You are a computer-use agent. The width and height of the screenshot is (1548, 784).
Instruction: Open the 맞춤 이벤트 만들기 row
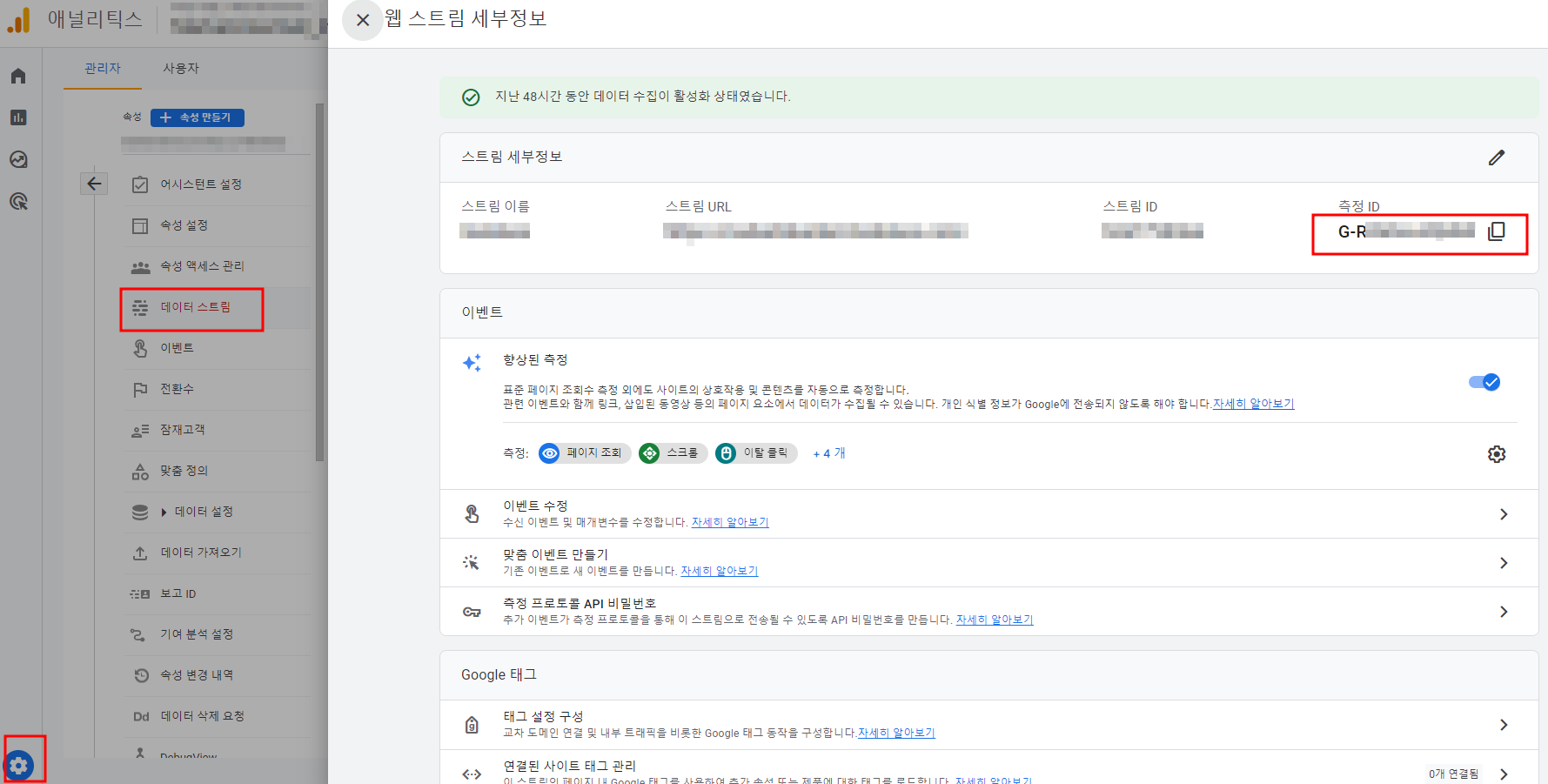point(988,563)
